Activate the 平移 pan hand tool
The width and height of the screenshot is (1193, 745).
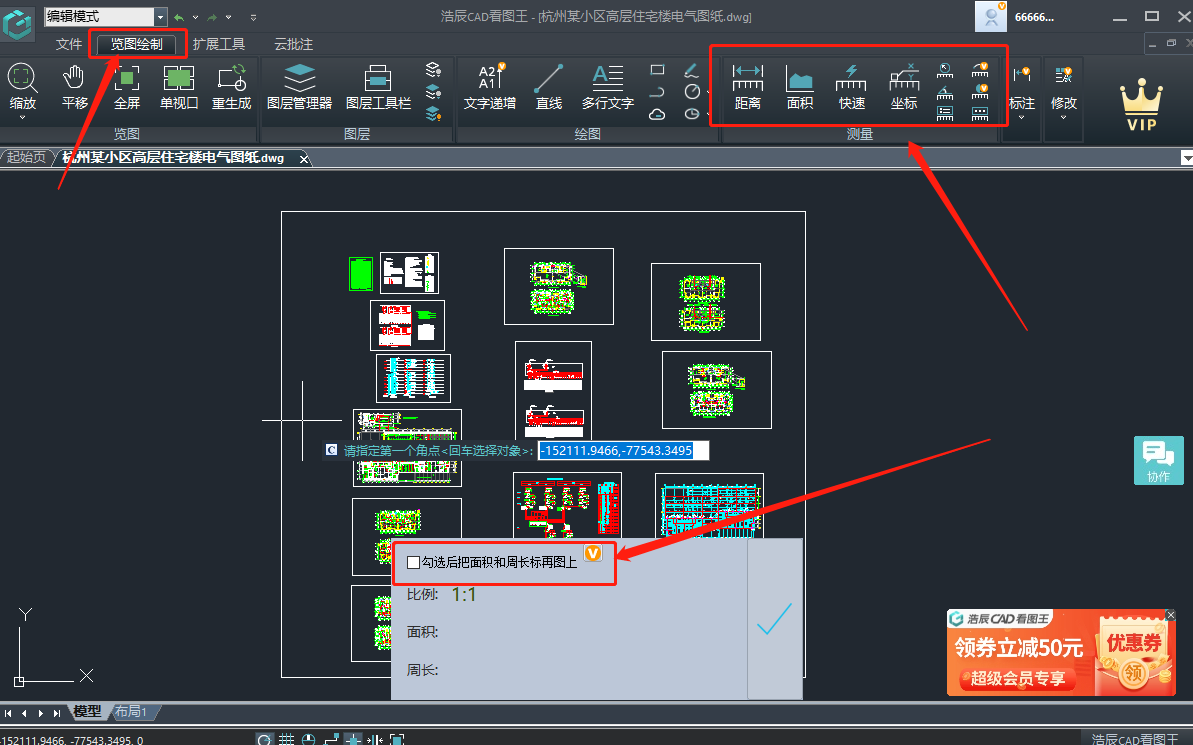click(x=75, y=86)
